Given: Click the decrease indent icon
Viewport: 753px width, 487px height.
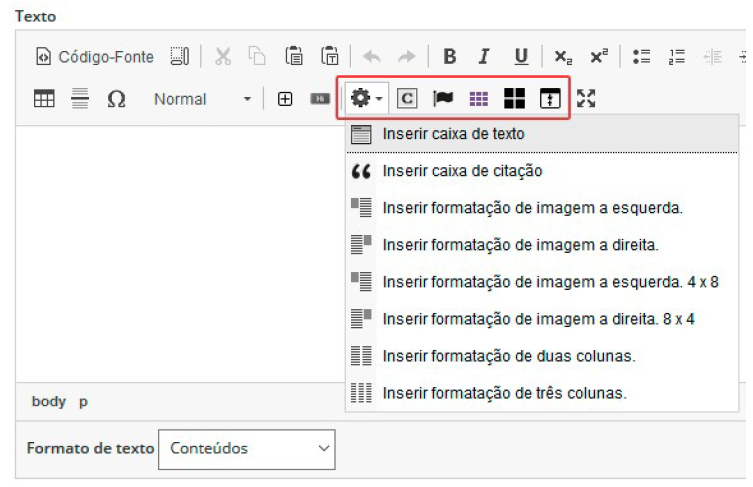Looking at the screenshot, I should pyautogui.click(x=713, y=57).
